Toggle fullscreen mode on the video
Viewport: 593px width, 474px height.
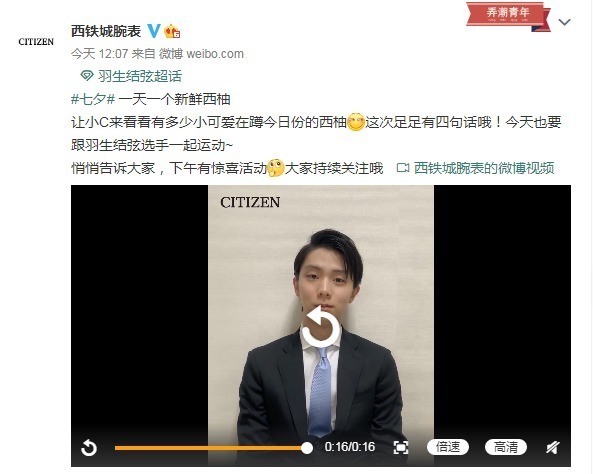click(x=401, y=448)
